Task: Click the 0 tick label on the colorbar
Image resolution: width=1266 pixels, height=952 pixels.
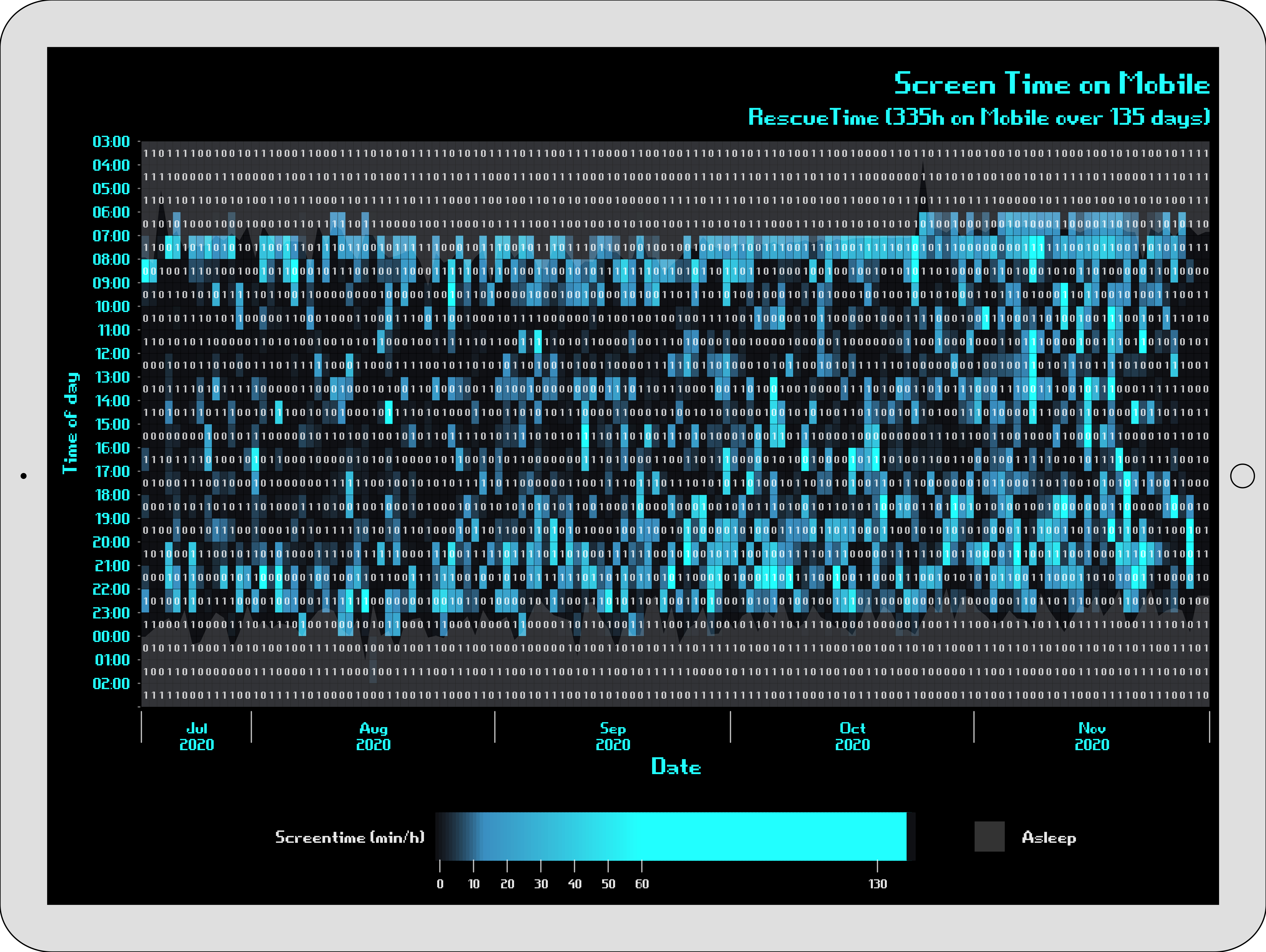Action: [440, 884]
